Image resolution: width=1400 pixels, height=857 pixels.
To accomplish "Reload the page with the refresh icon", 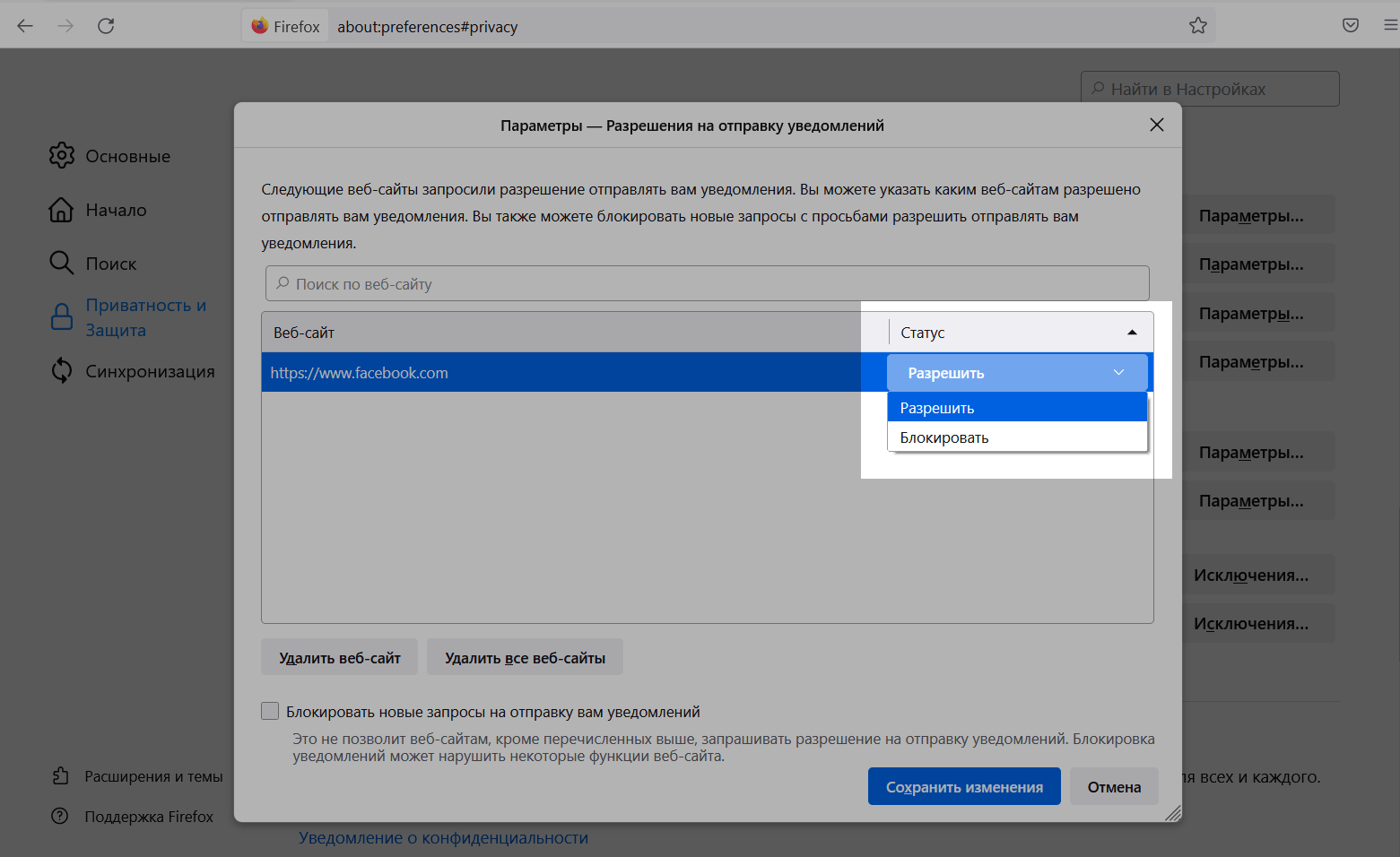I will tap(106, 26).
